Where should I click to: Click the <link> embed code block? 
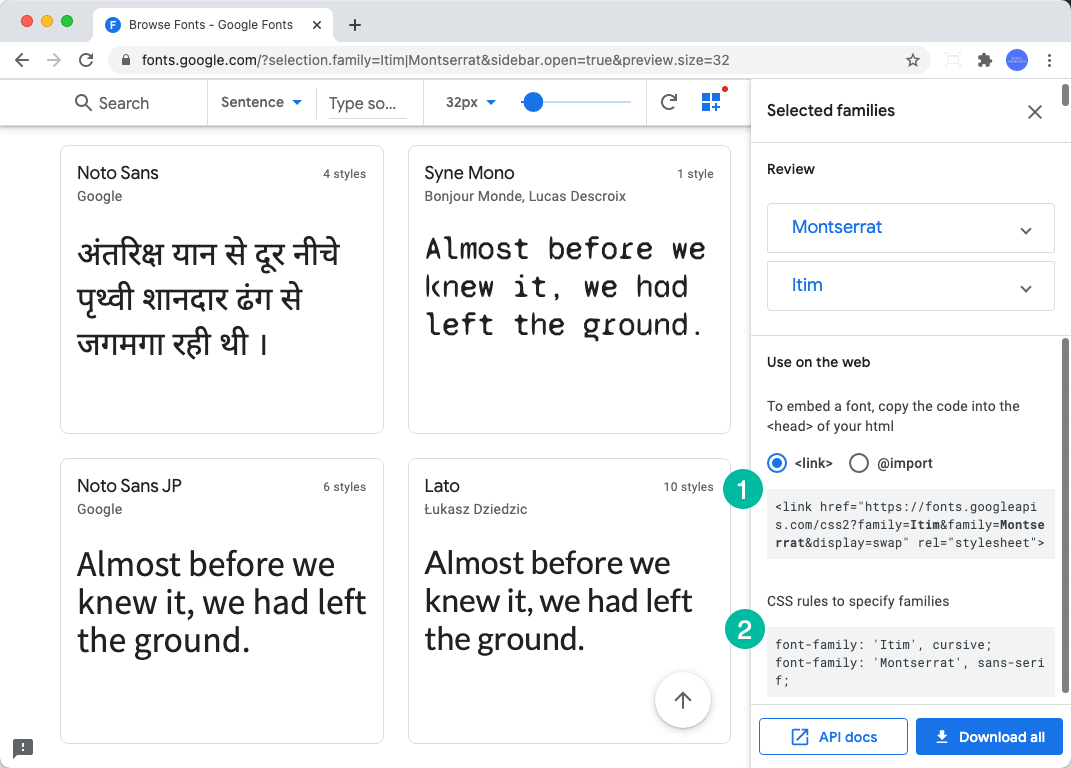910,524
